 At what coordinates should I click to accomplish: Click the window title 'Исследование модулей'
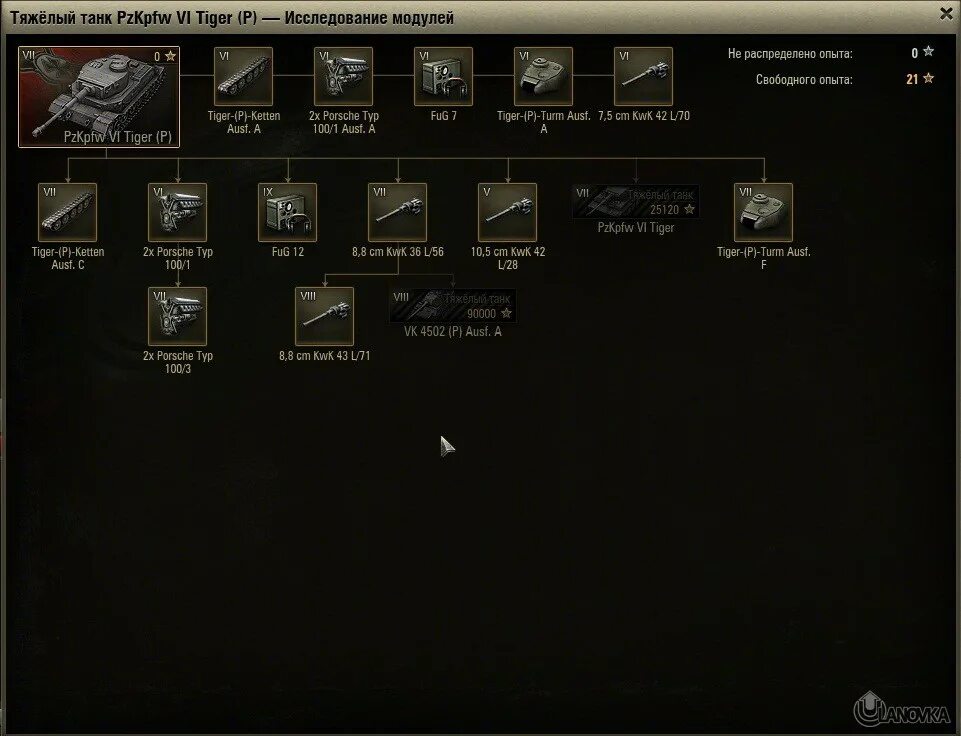[x=369, y=18]
